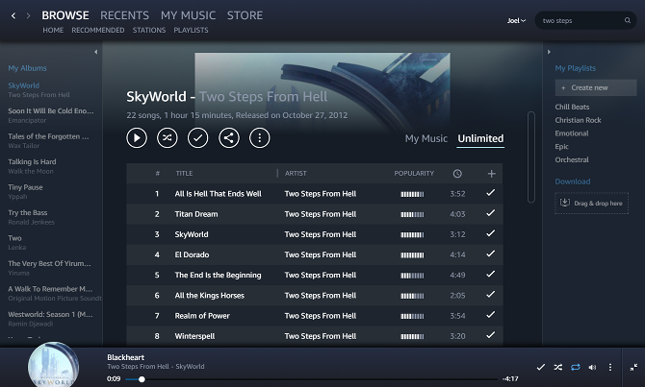
Task: Toggle shuffle in the player bar
Action: pos(558,367)
